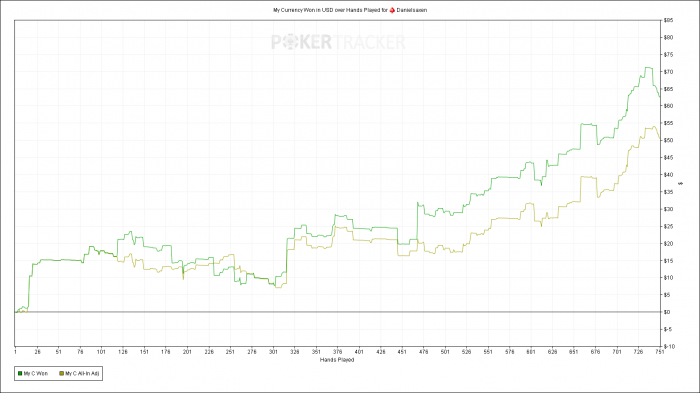Click the "26" x-axis tick label

pyautogui.click(x=37, y=352)
